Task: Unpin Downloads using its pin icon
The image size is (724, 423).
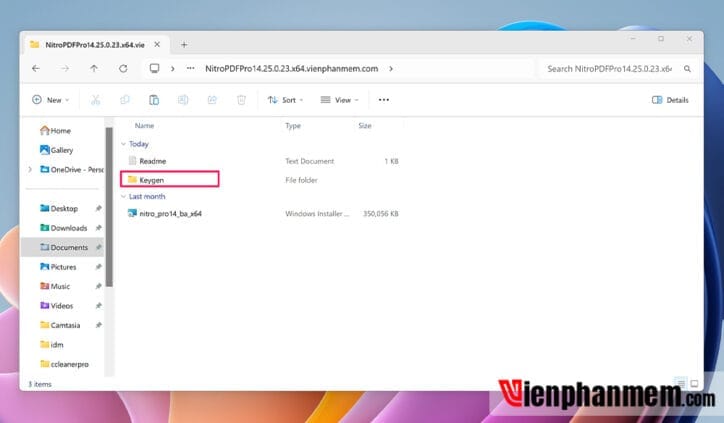Action: (x=98, y=228)
